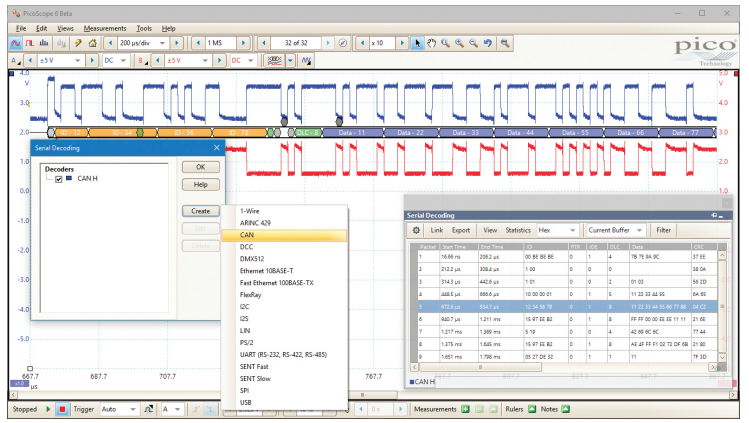Click Filter in Serial Decoding panel
Image resolution: width=749 pixels, height=423 pixels.
[663, 230]
